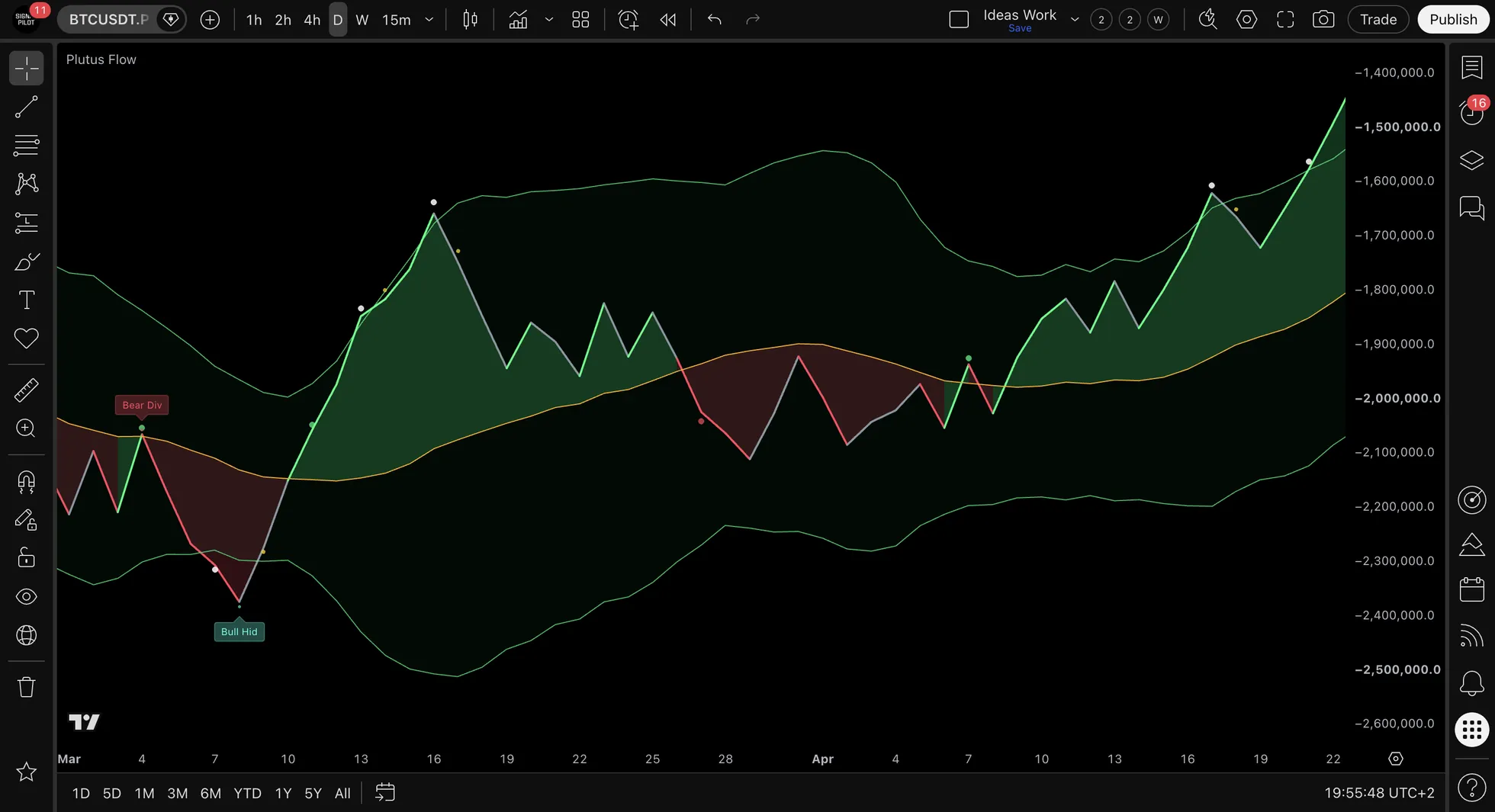Switch to the 4h timeframe
1495x812 pixels.
point(312,20)
